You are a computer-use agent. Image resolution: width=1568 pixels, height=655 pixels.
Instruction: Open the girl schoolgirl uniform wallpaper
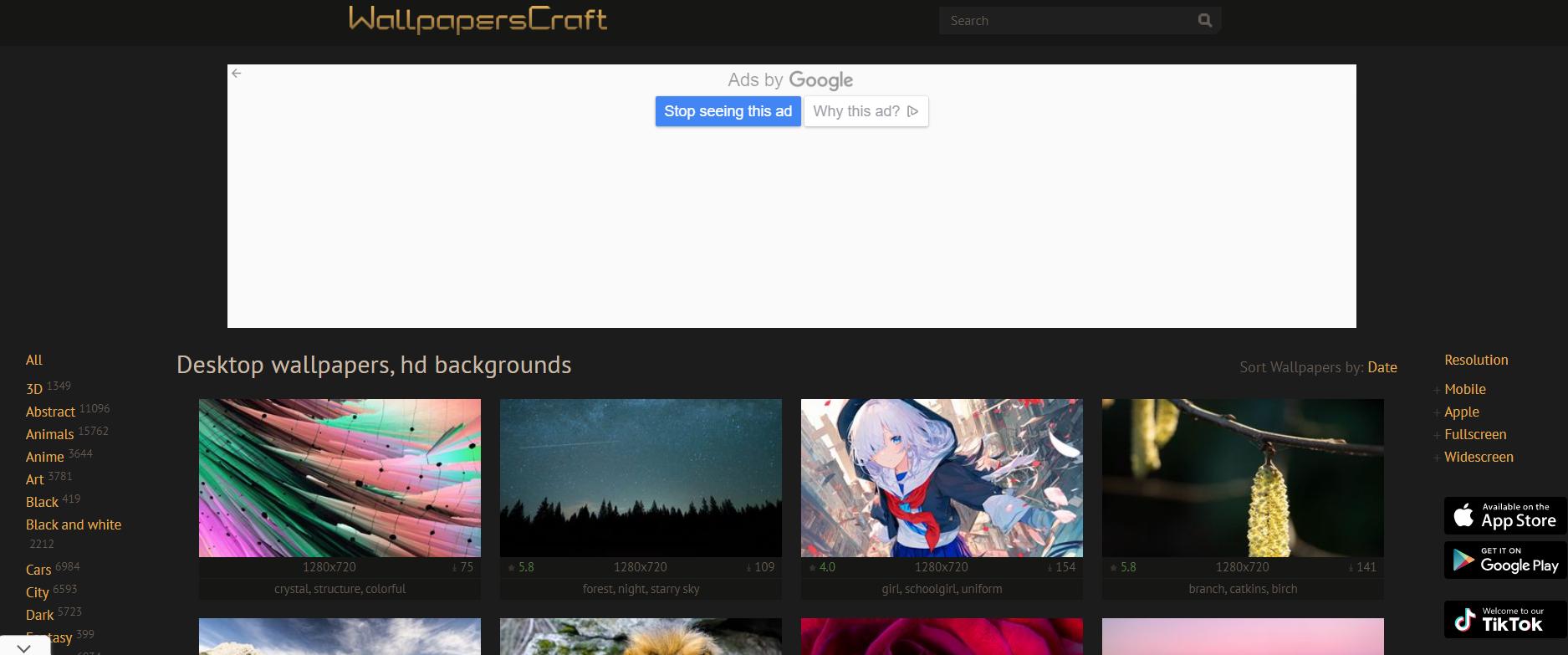942,478
